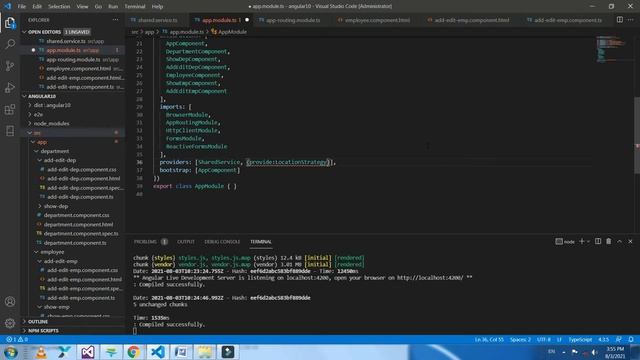This screenshot has width=640, height=360.
Task: Open the Accounts icon in activity bar
Action: [x=10, y=302]
